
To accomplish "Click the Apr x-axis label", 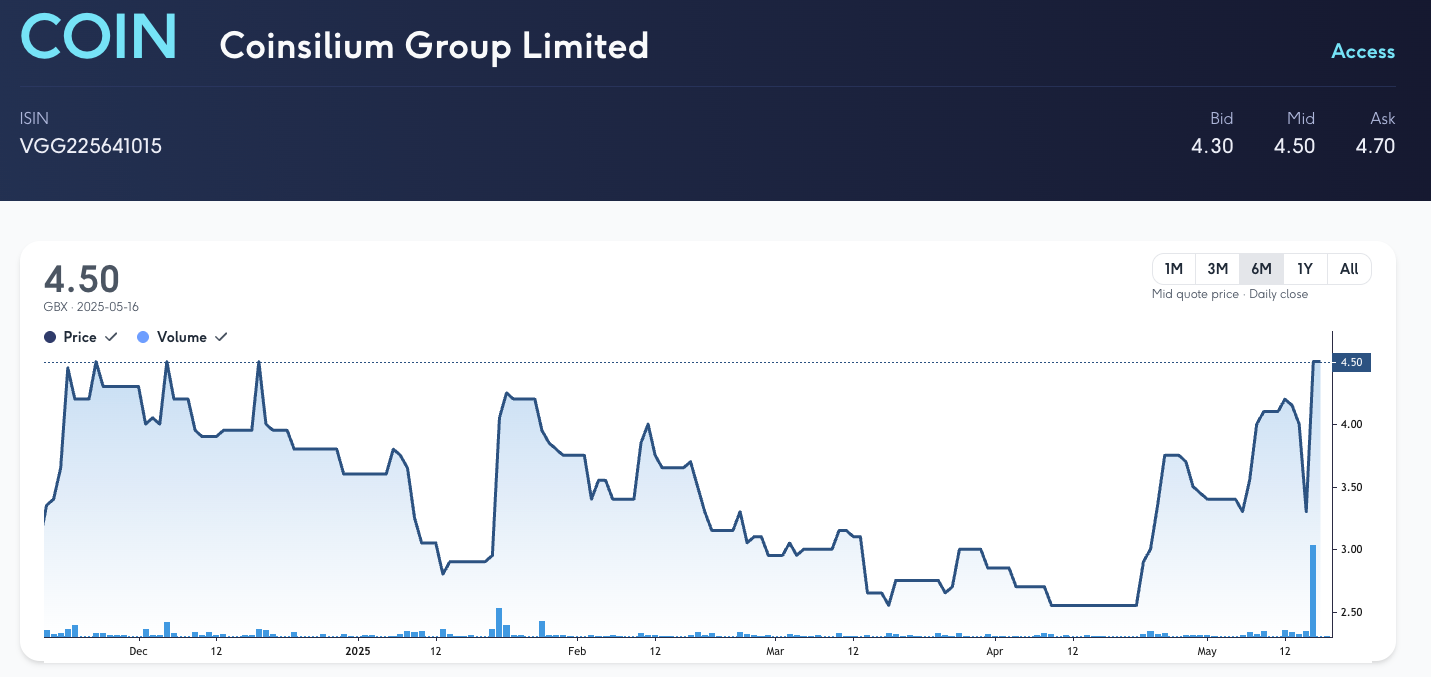I will (994, 651).
